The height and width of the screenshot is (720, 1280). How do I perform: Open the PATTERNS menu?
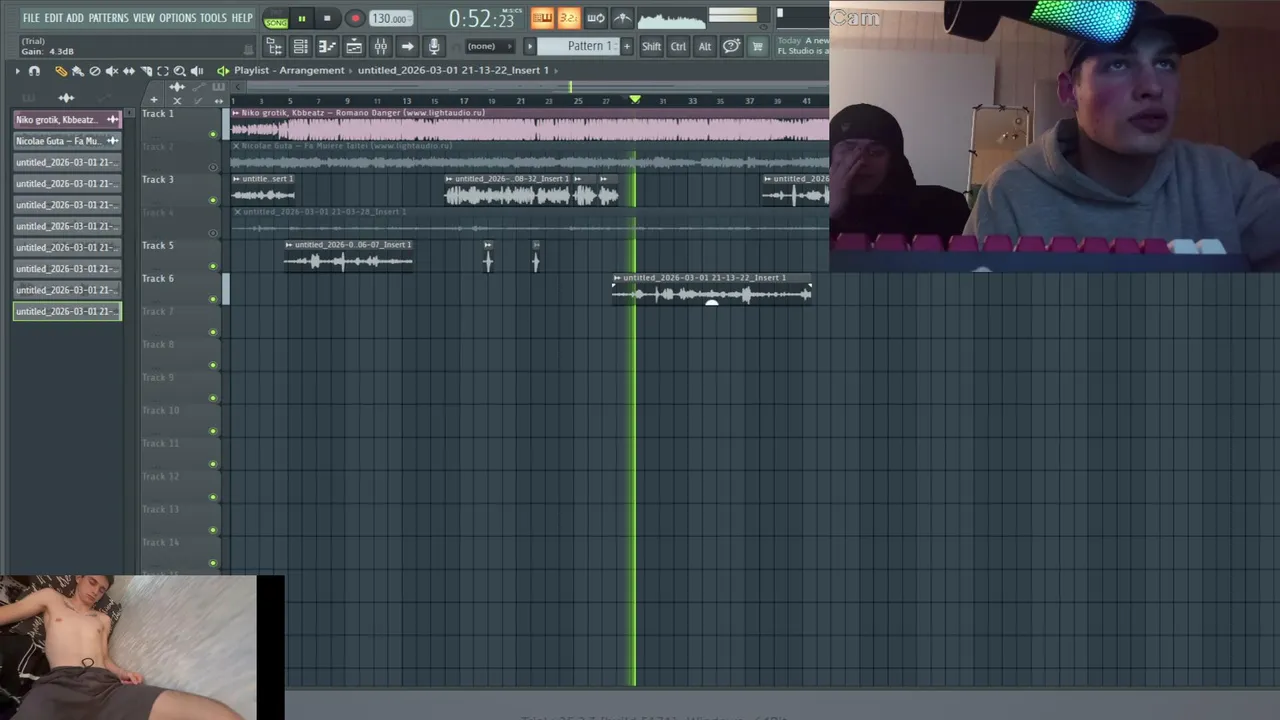[108, 18]
